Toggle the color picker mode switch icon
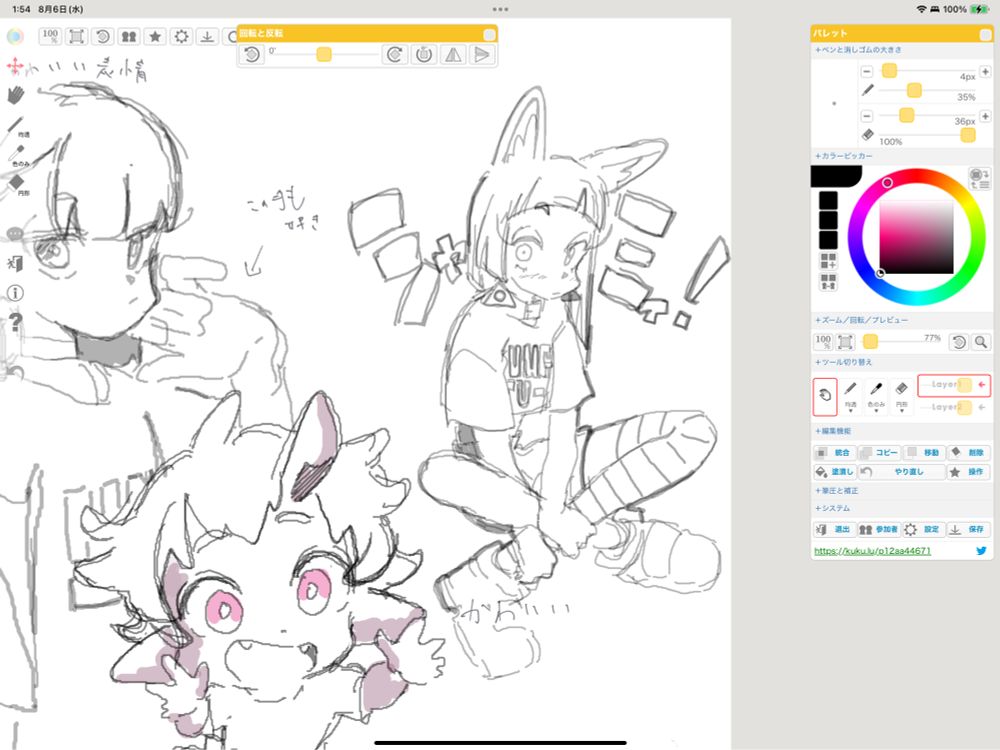Image resolution: width=1000 pixels, height=750 pixels. click(979, 179)
